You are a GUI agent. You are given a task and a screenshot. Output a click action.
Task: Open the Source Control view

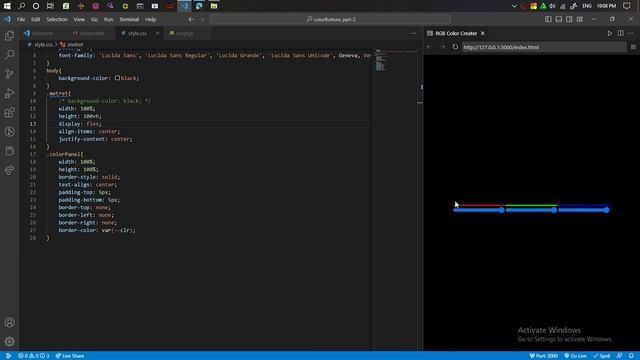[9, 74]
